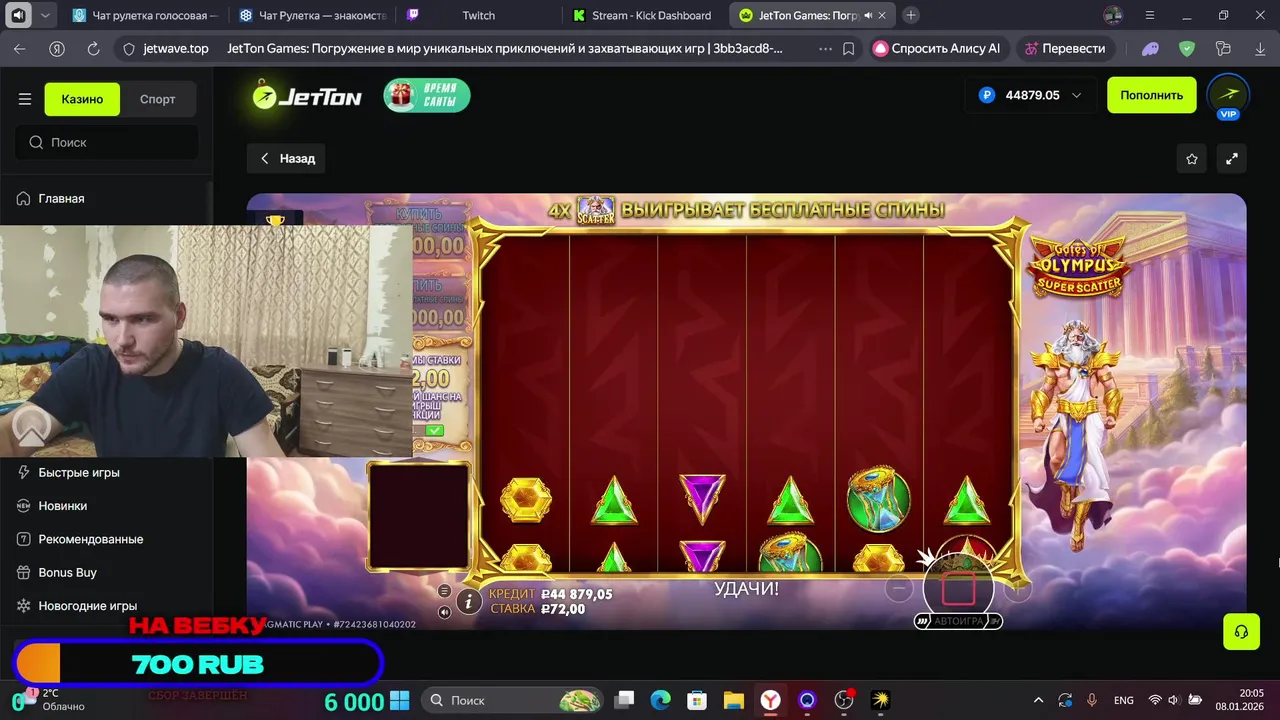Open the hamburger menu in JetTon sidebar
The width and height of the screenshot is (1280, 720).
click(25, 99)
